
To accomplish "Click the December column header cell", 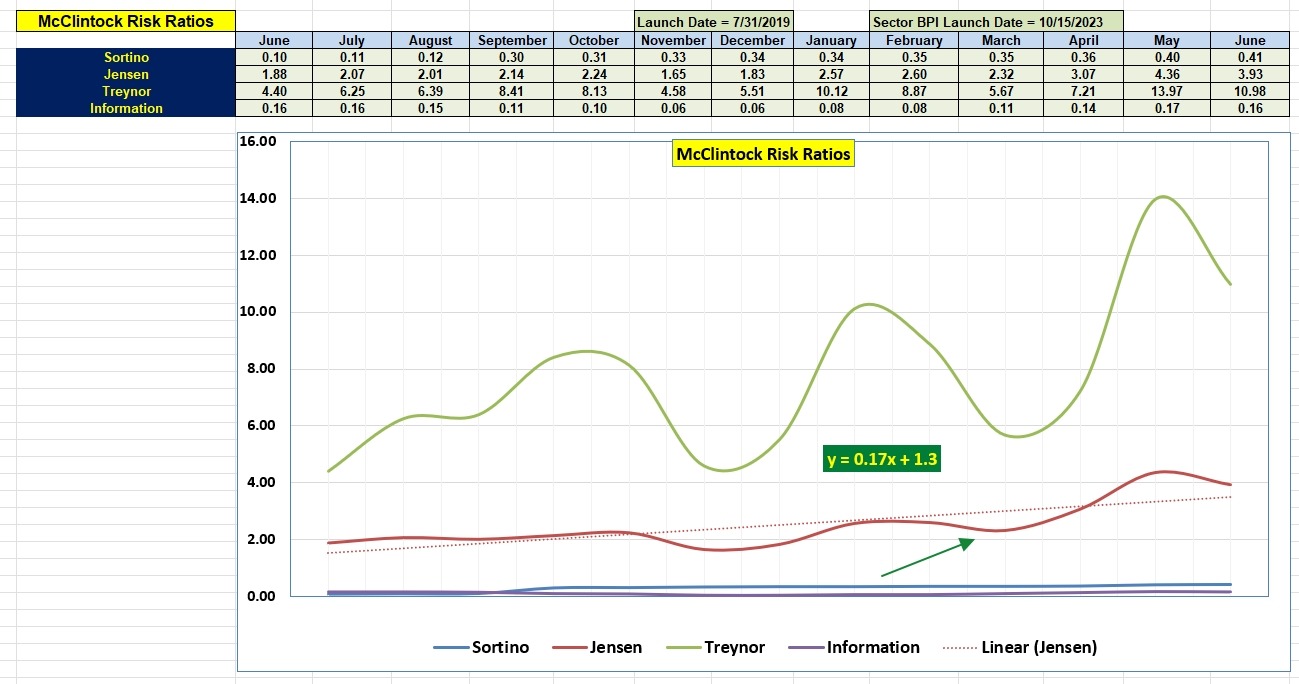I will coord(752,41).
